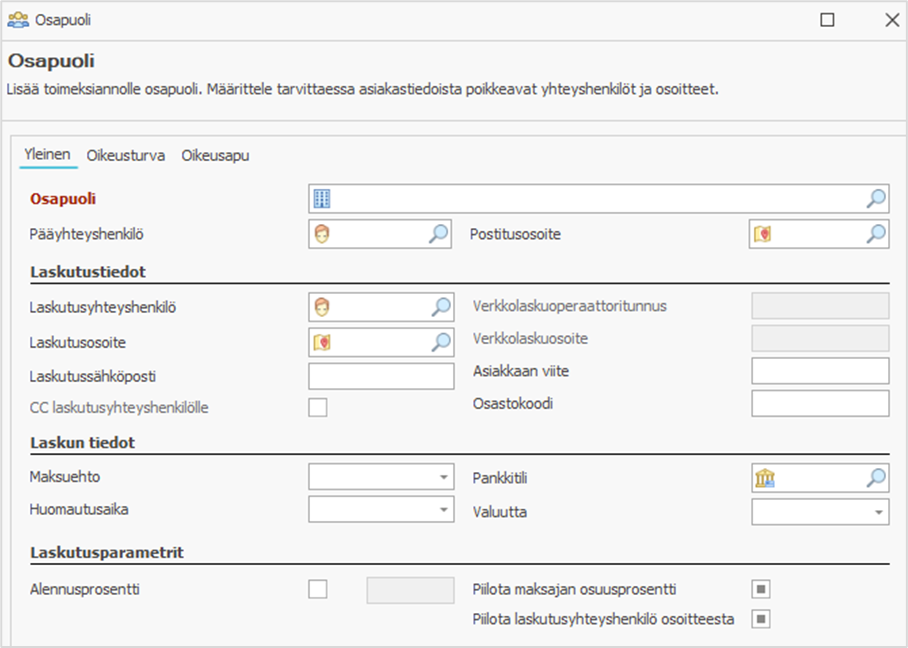Toggle Piilota maksajan osuusprosentti checkbox
This screenshot has height=648, width=908.
coord(761,589)
